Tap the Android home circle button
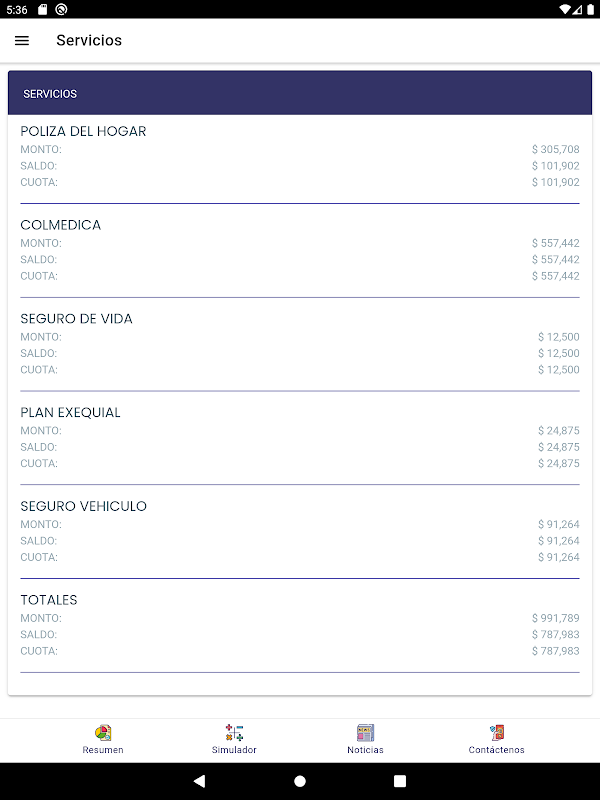The image size is (600, 800). pyautogui.click(x=300, y=781)
